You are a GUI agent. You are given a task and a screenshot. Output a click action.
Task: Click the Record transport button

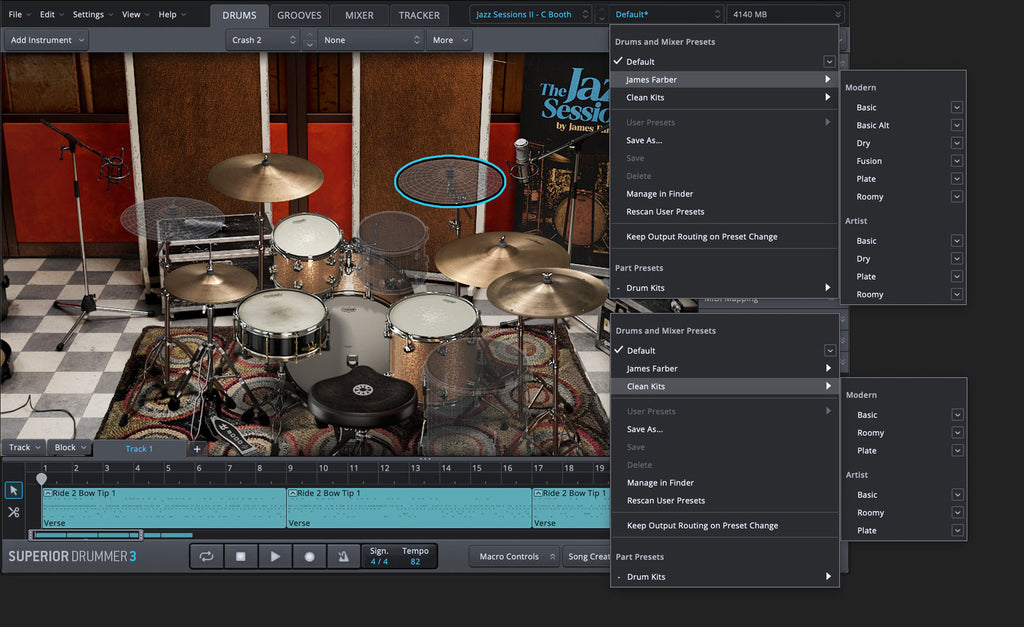(310, 556)
